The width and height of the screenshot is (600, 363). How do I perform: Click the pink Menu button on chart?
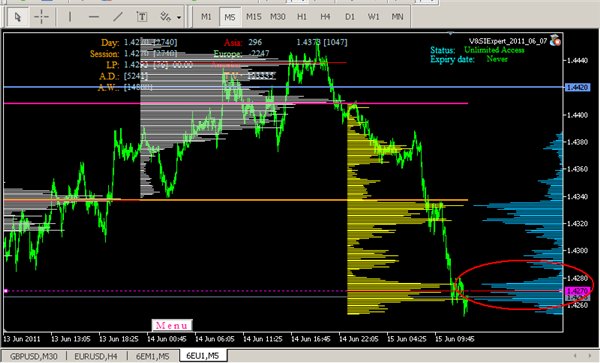172,325
